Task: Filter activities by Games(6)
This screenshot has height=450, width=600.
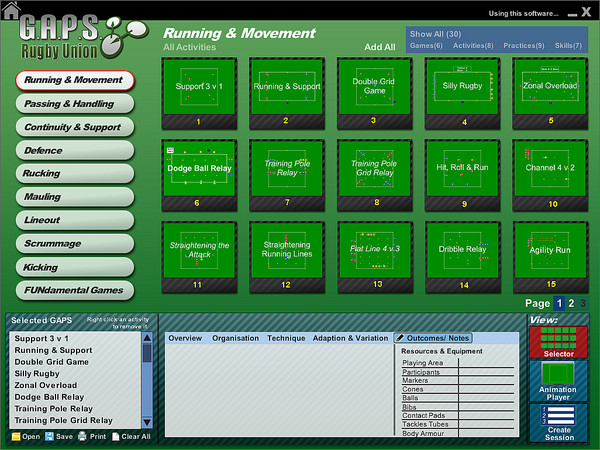Action: click(x=427, y=46)
